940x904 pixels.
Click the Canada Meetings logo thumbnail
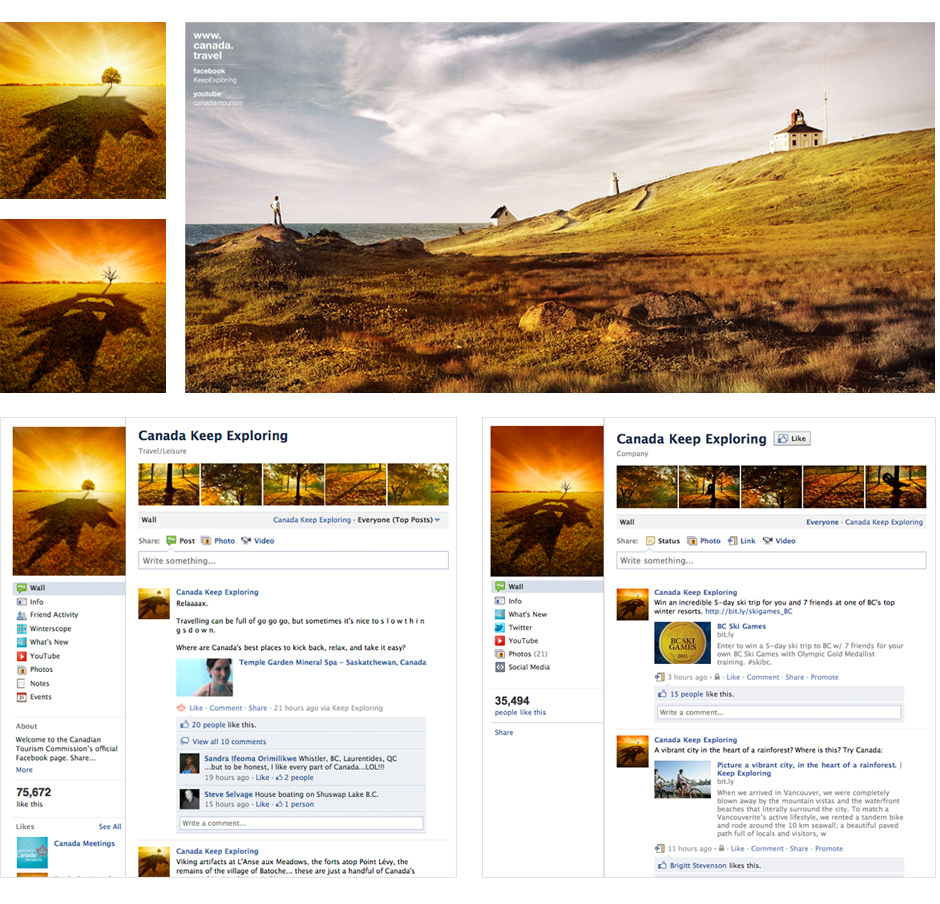[32, 852]
